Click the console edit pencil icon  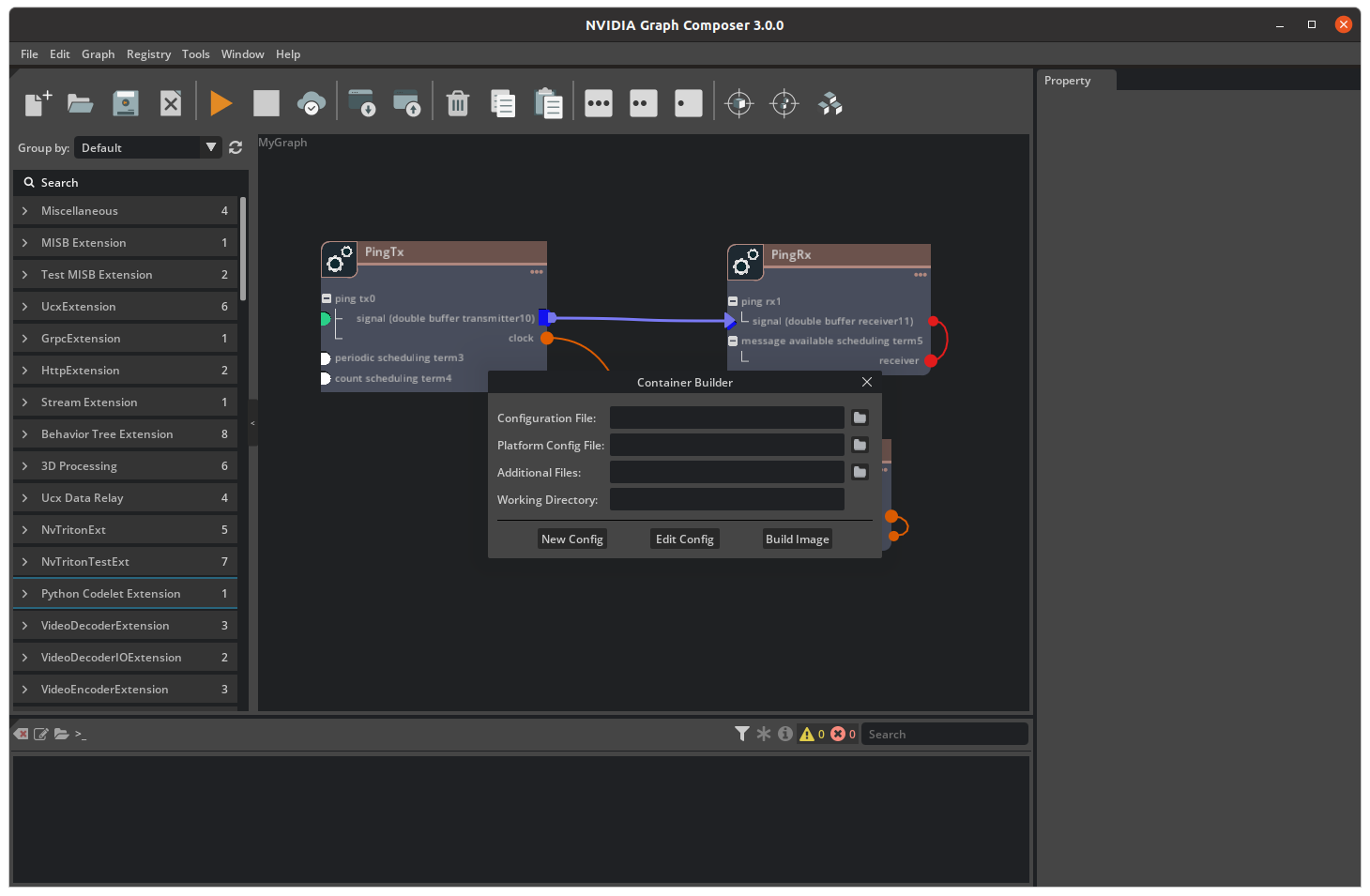tap(41, 734)
